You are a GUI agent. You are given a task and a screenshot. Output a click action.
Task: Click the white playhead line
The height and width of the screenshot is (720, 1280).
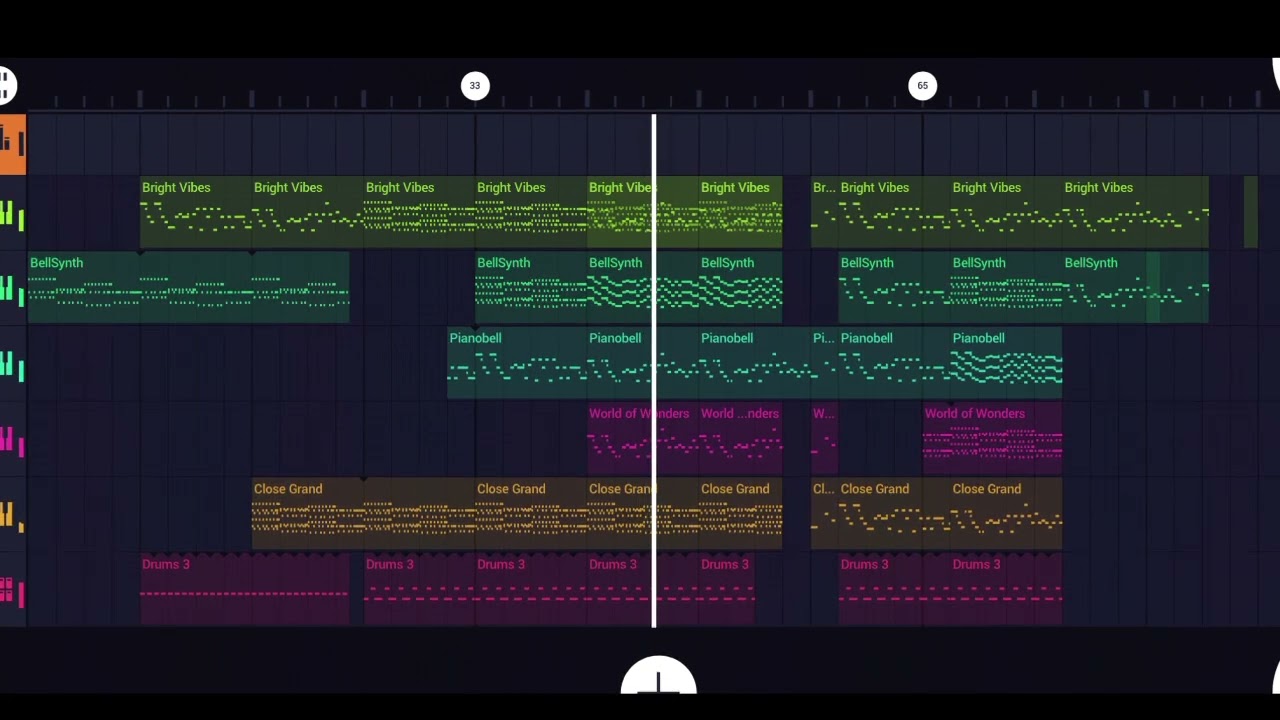[x=654, y=371]
